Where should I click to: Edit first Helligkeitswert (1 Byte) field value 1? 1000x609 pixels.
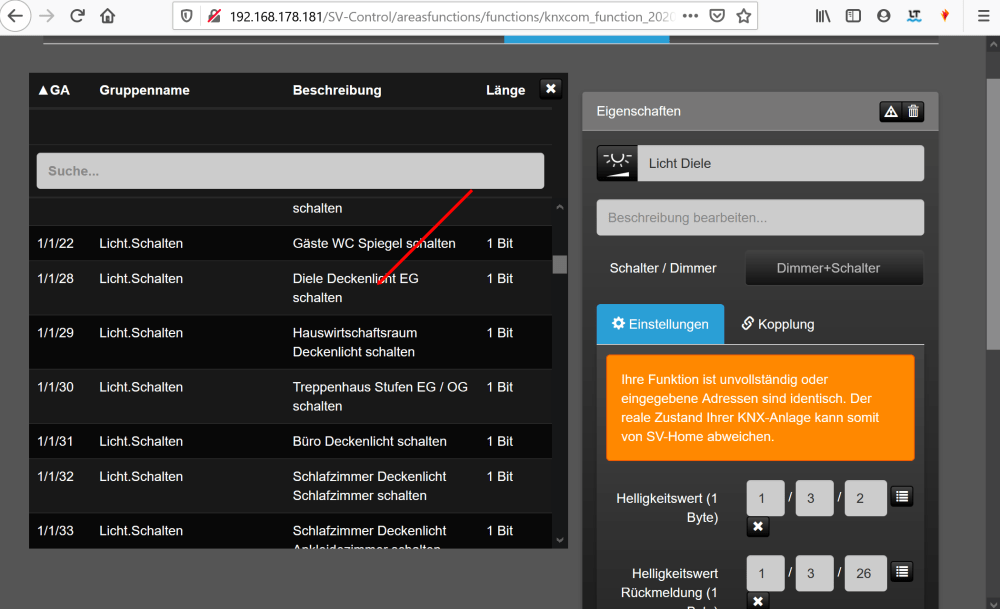point(765,498)
